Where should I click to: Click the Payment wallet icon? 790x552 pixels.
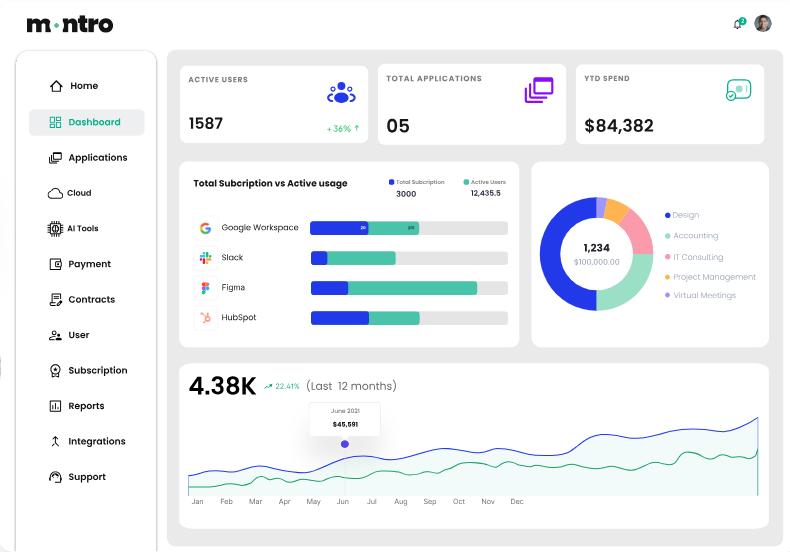(56, 264)
